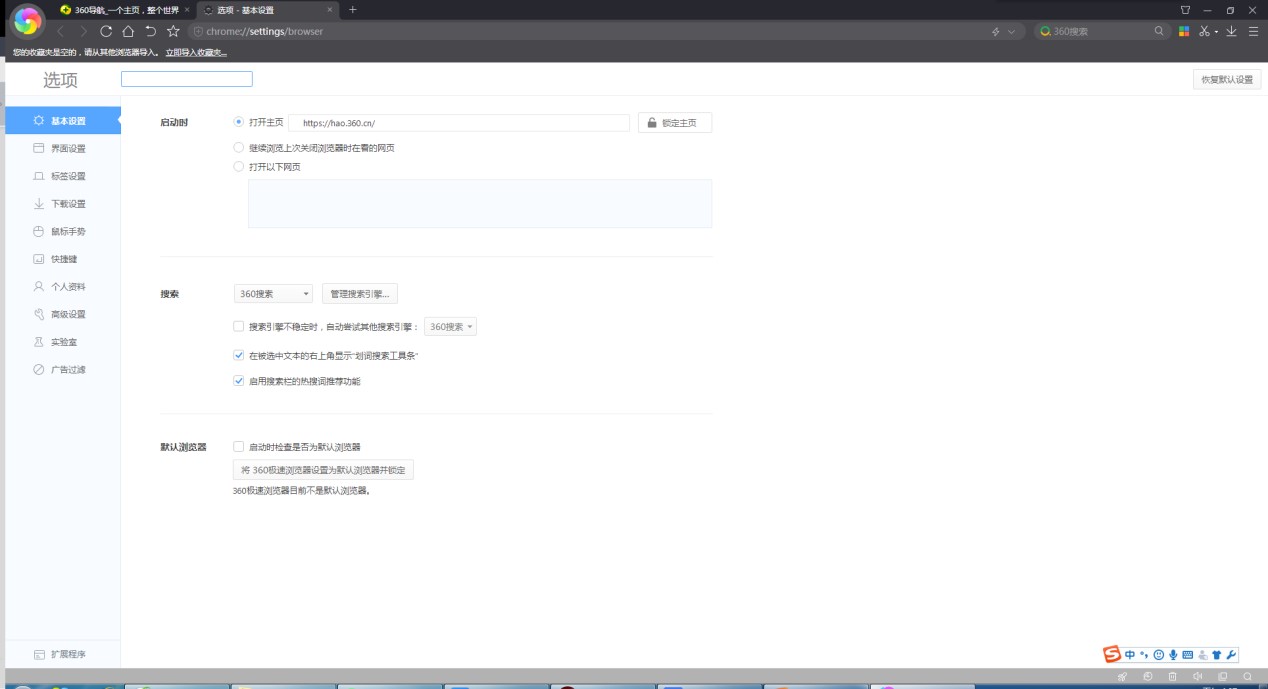The height and width of the screenshot is (689, 1268).
Task: Click the Sogou account person icon
Action: click(1202, 655)
